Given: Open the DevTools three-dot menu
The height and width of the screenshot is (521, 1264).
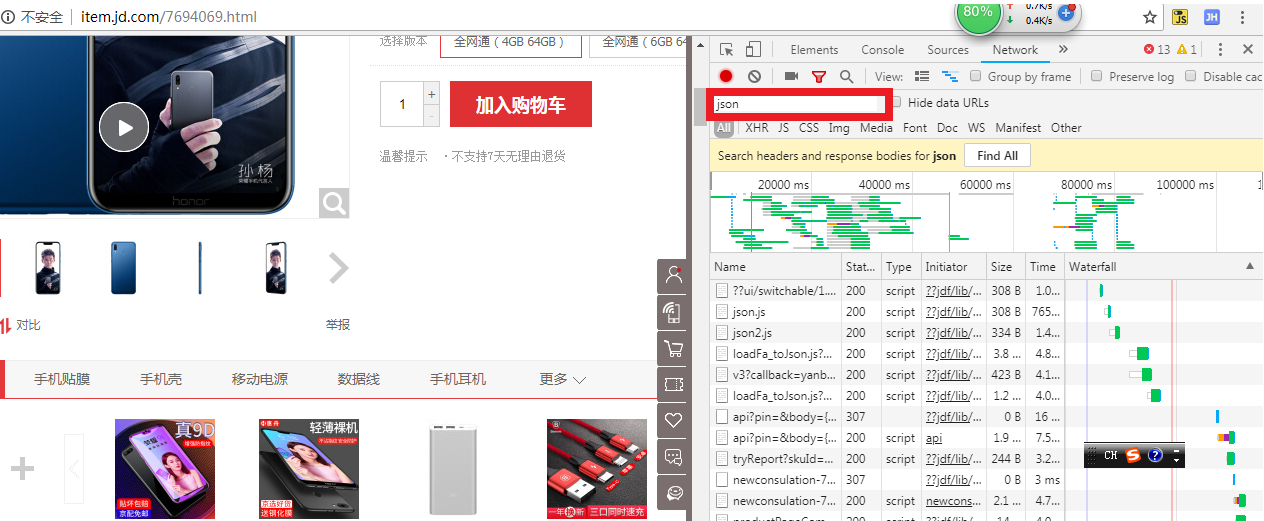Looking at the screenshot, I should pyautogui.click(x=1221, y=49).
